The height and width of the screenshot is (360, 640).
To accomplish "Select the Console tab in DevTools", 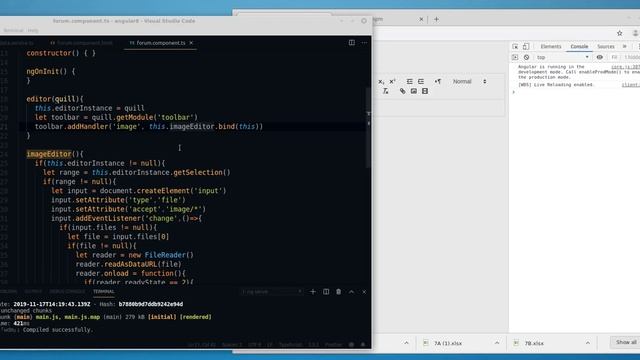I will [x=579, y=47].
